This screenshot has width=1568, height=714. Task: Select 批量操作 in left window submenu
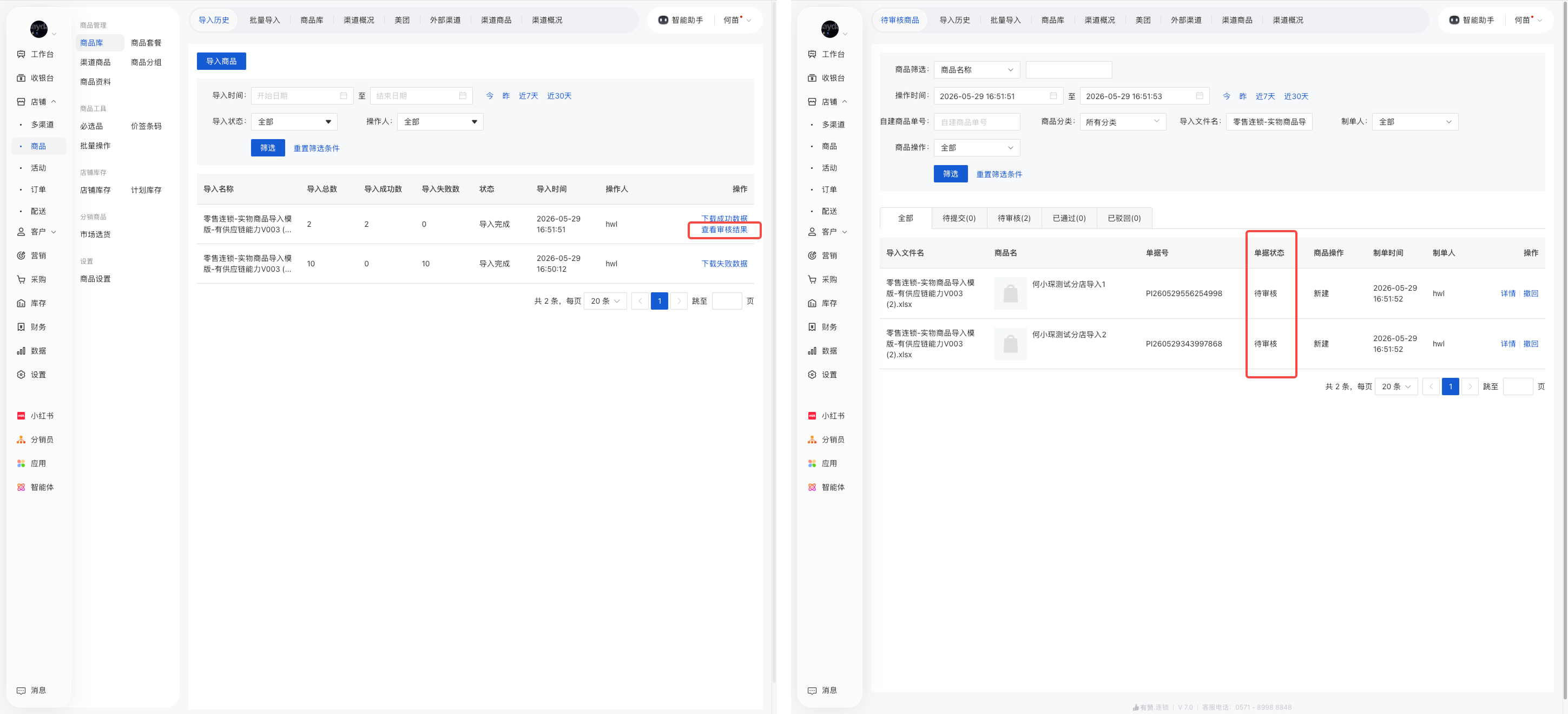tap(95, 146)
